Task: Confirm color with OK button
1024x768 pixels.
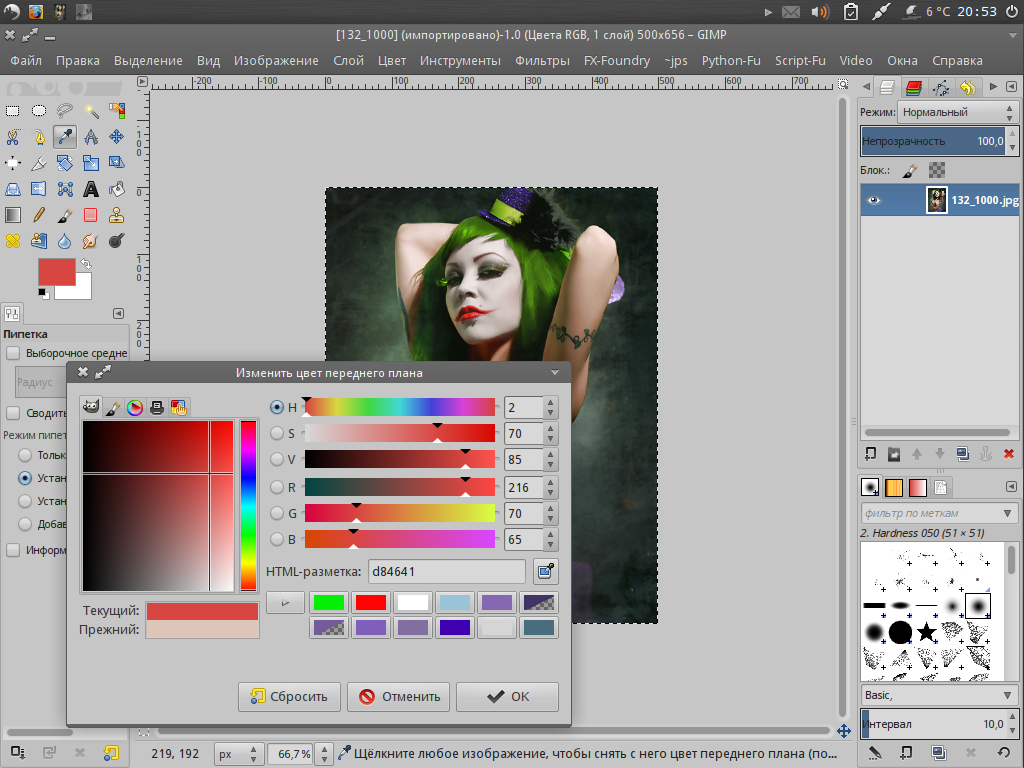Action: coord(507,697)
